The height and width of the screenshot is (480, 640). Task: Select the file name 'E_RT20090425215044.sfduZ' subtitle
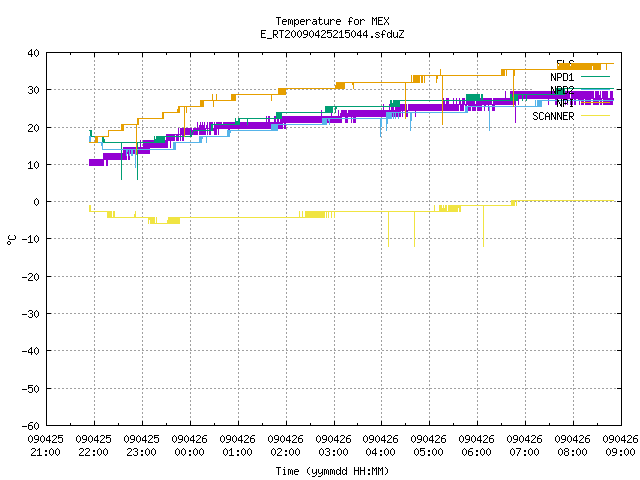click(x=332, y=34)
